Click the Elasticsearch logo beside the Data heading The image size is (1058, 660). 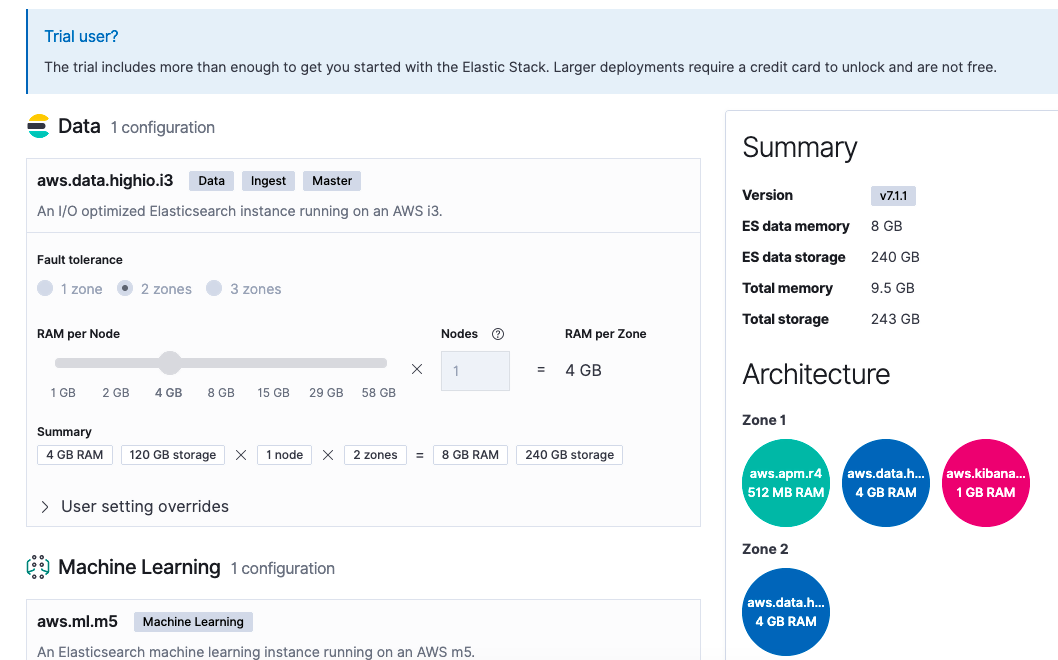point(38,126)
